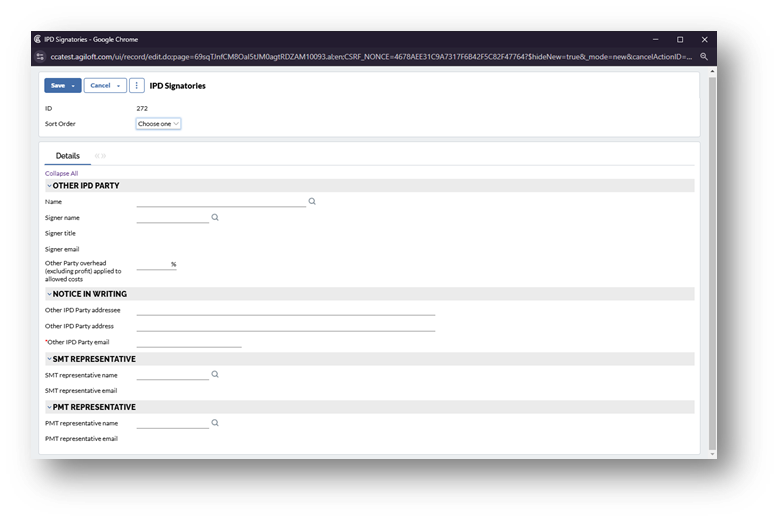Click the Collapse All link

(x=61, y=173)
